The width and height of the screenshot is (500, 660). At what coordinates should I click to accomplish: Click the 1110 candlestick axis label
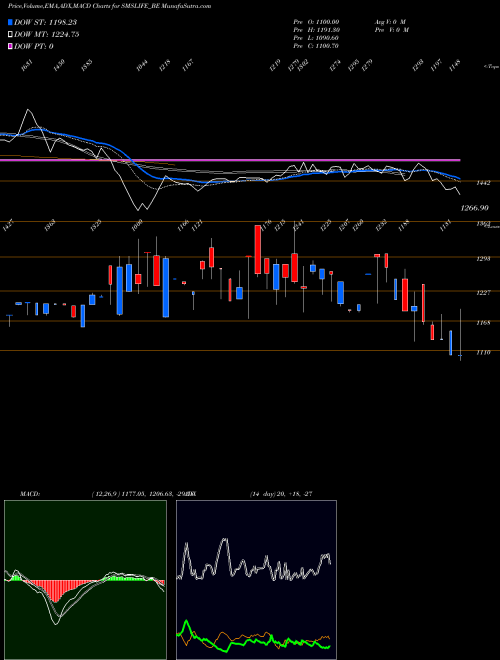click(483, 352)
